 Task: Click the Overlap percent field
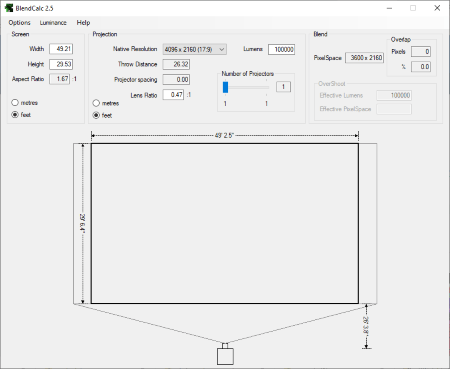click(421, 67)
